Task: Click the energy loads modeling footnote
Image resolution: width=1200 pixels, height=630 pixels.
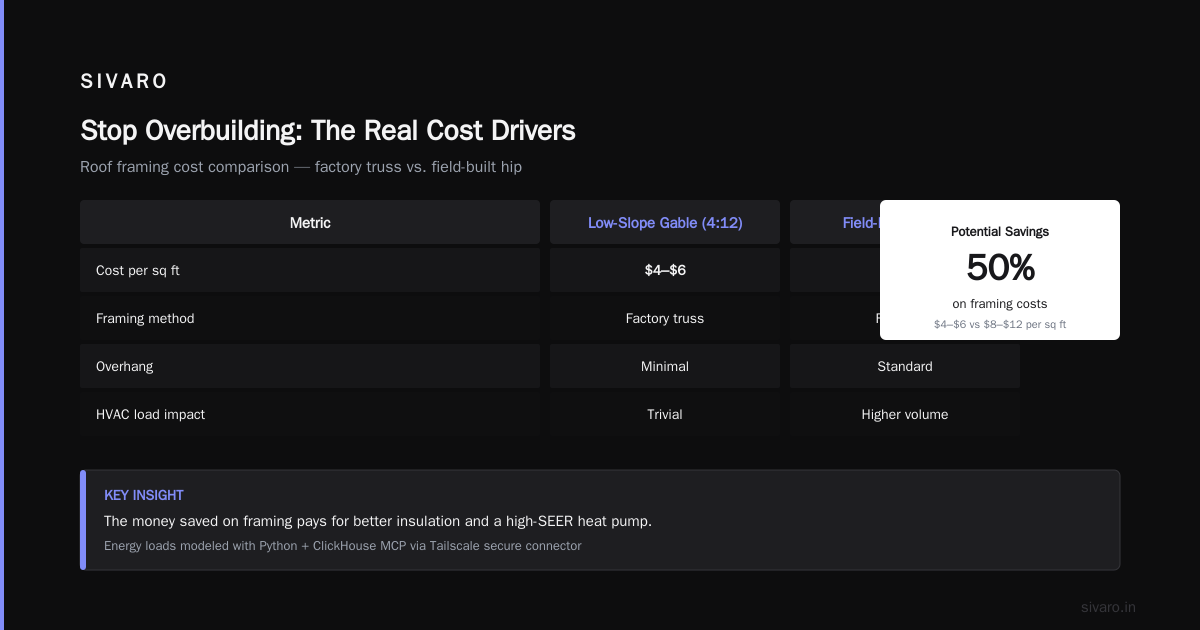Action: [x=343, y=546]
